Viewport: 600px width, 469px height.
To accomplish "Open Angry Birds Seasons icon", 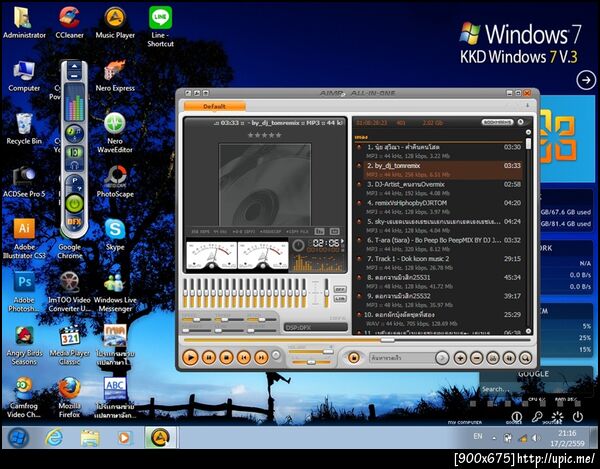I will 24,345.
